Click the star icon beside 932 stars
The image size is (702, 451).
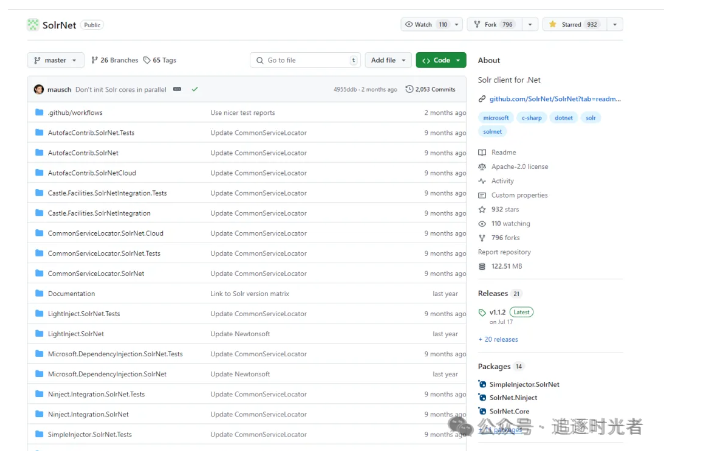tap(482, 209)
